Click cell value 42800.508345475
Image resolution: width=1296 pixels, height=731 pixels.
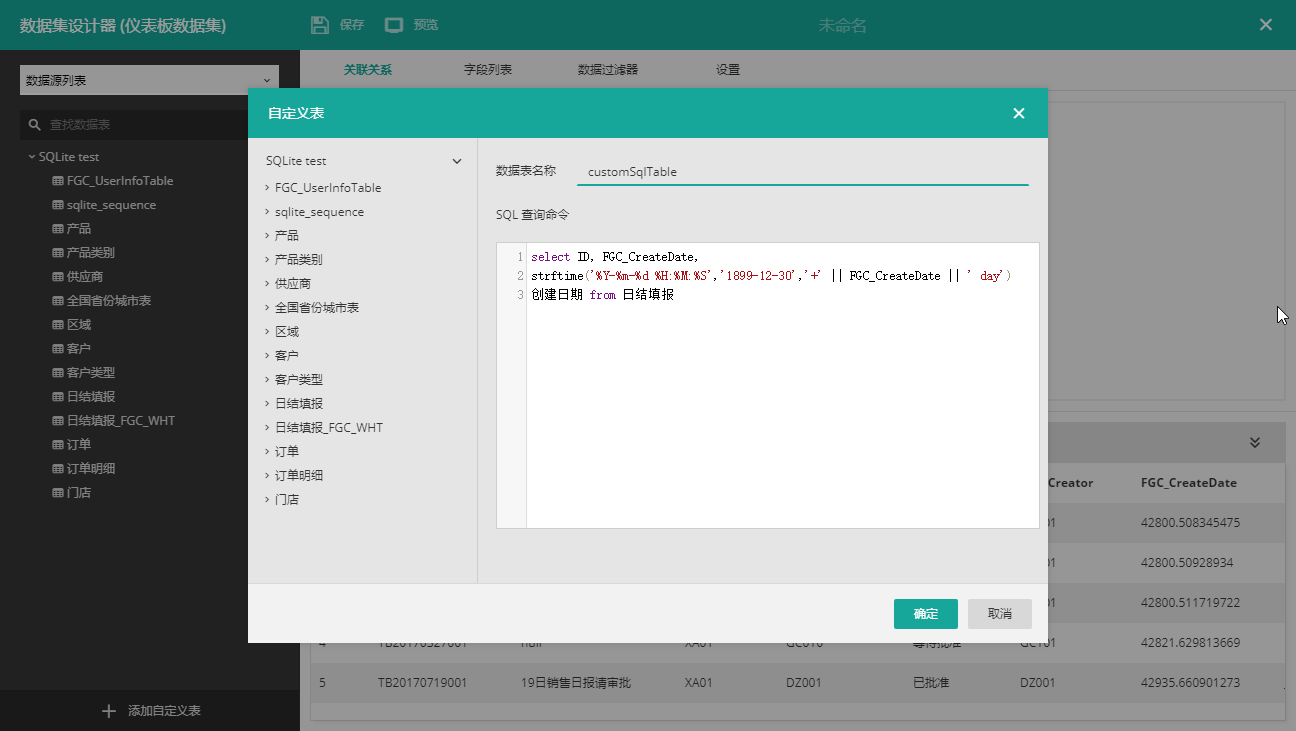tap(1190, 523)
